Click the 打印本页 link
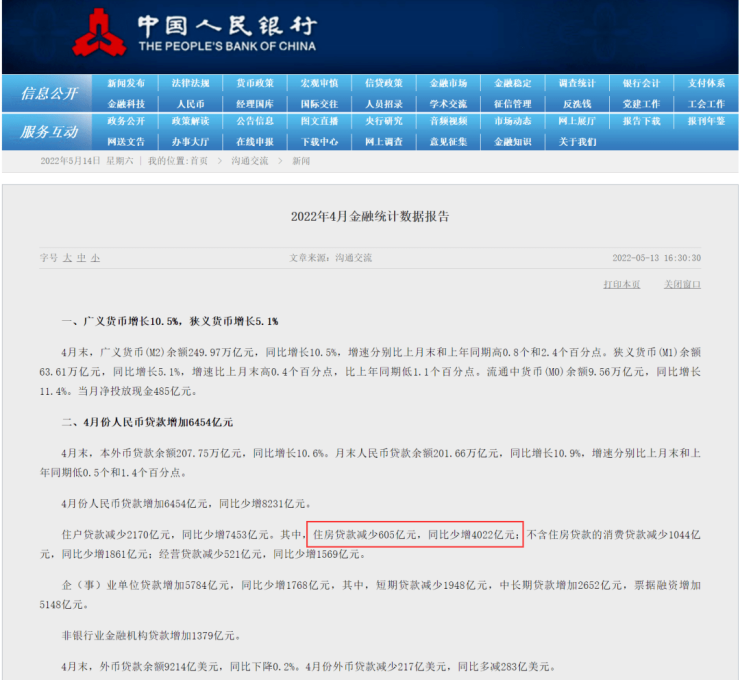Screen dimensions: 740x680 pyautogui.click(x=622, y=284)
